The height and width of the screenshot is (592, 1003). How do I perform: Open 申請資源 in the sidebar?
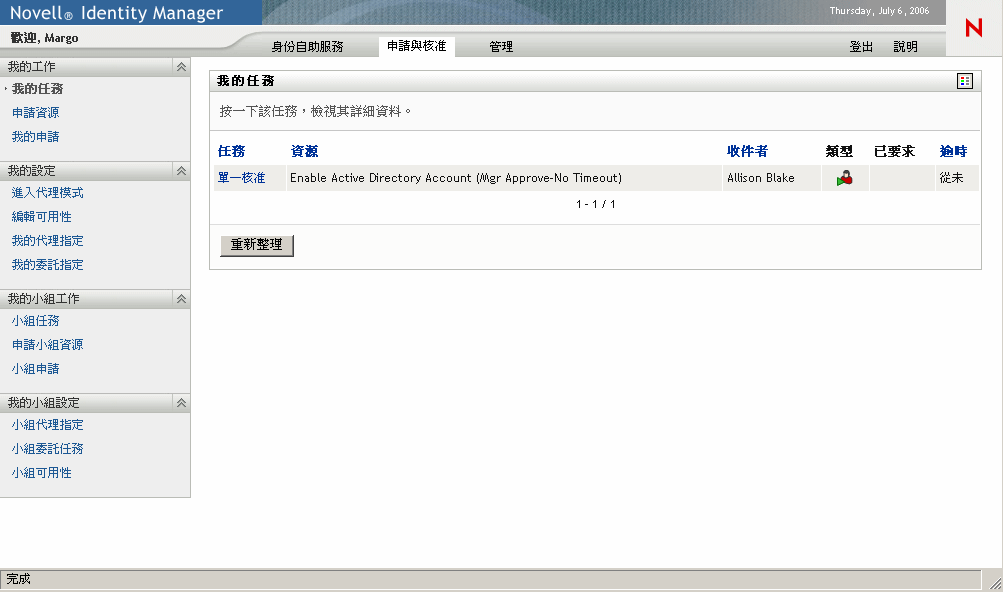pos(35,113)
